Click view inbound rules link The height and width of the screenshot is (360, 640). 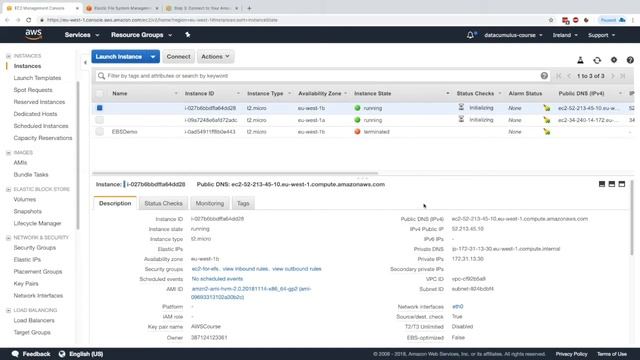tap(246, 269)
